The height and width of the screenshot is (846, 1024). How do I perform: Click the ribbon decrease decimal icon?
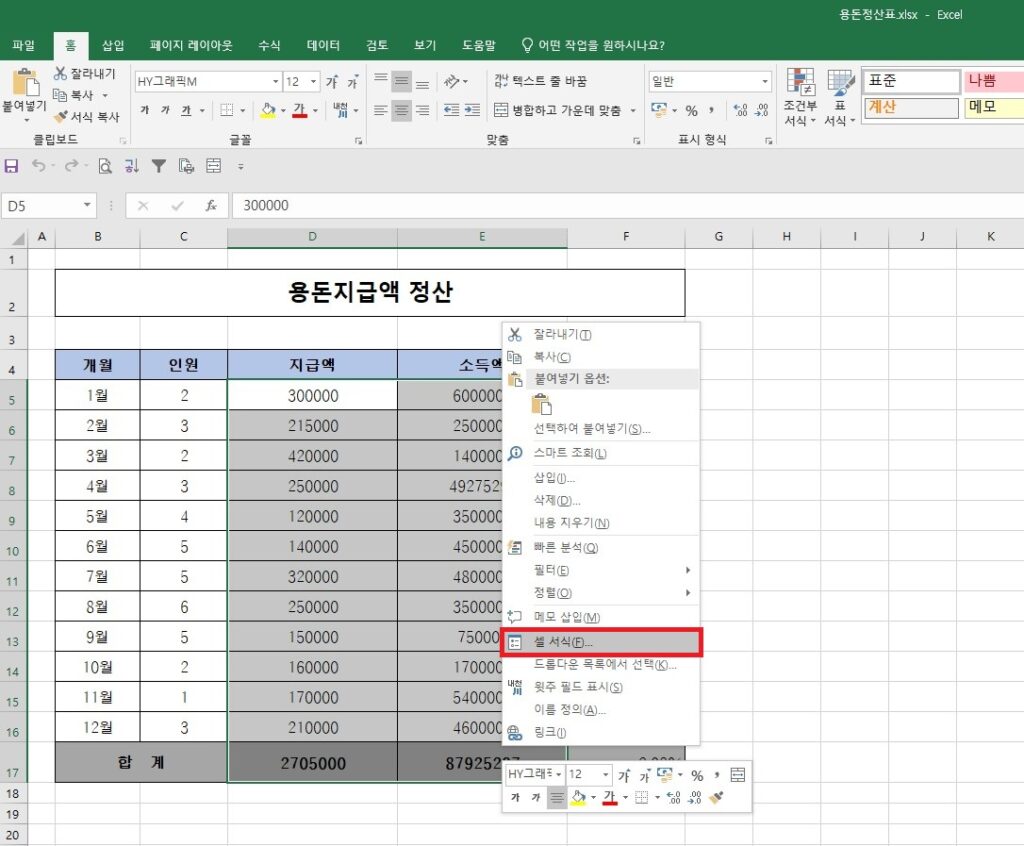(x=761, y=110)
